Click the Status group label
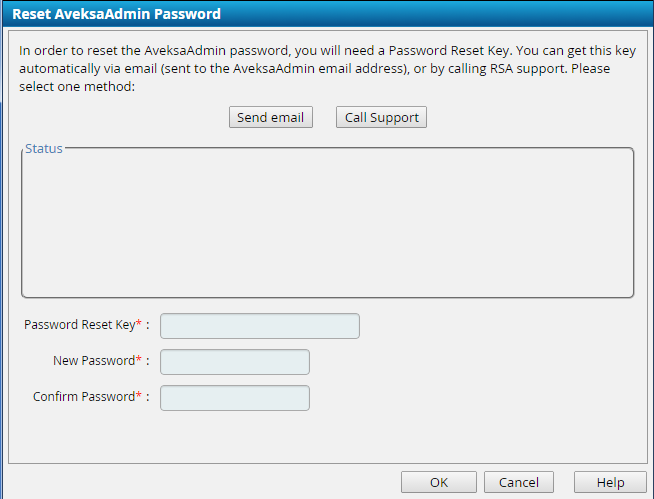Viewport: 654px width, 499px height. tap(44, 149)
